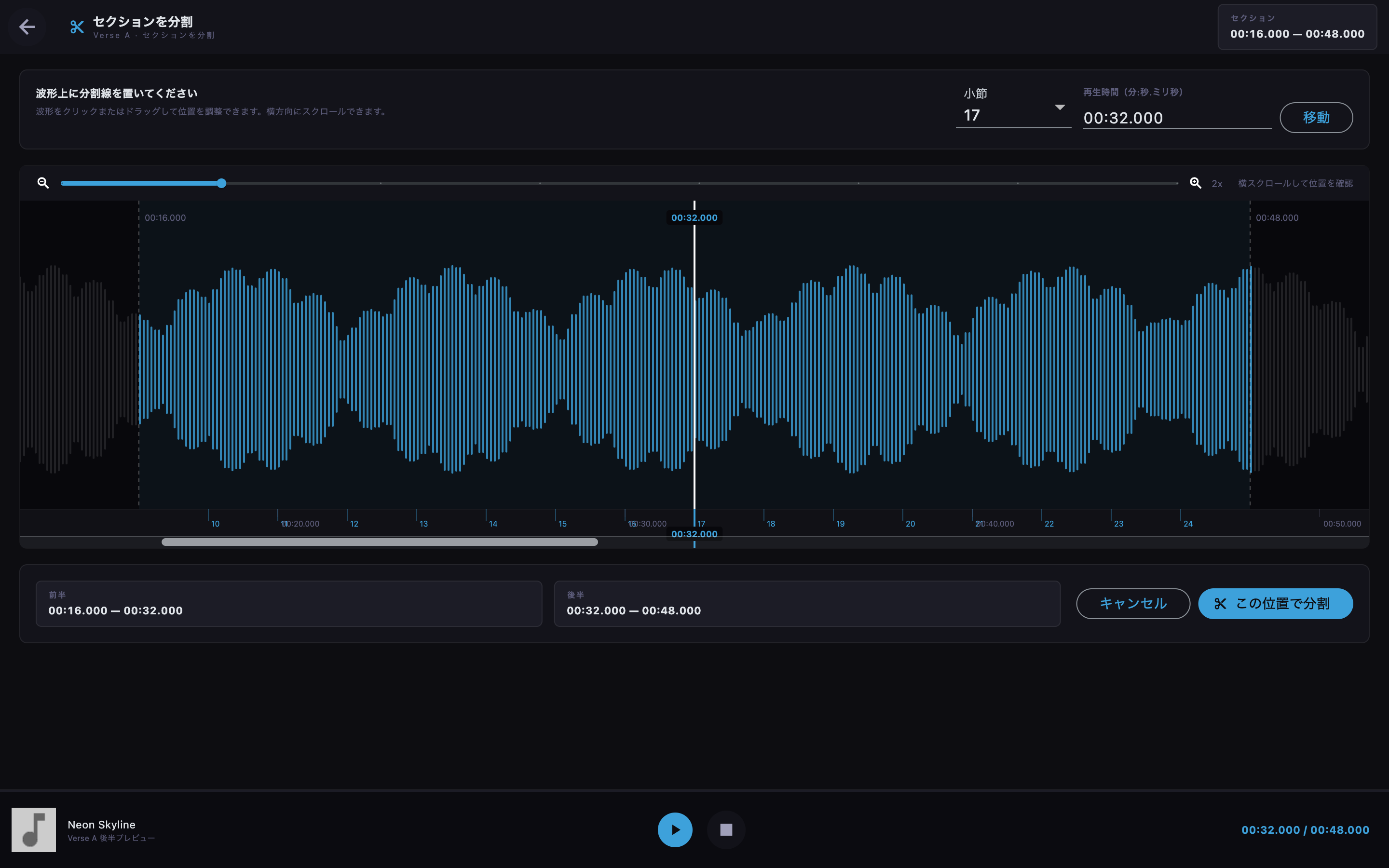Click the キャンセル button

(x=1133, y=603)
